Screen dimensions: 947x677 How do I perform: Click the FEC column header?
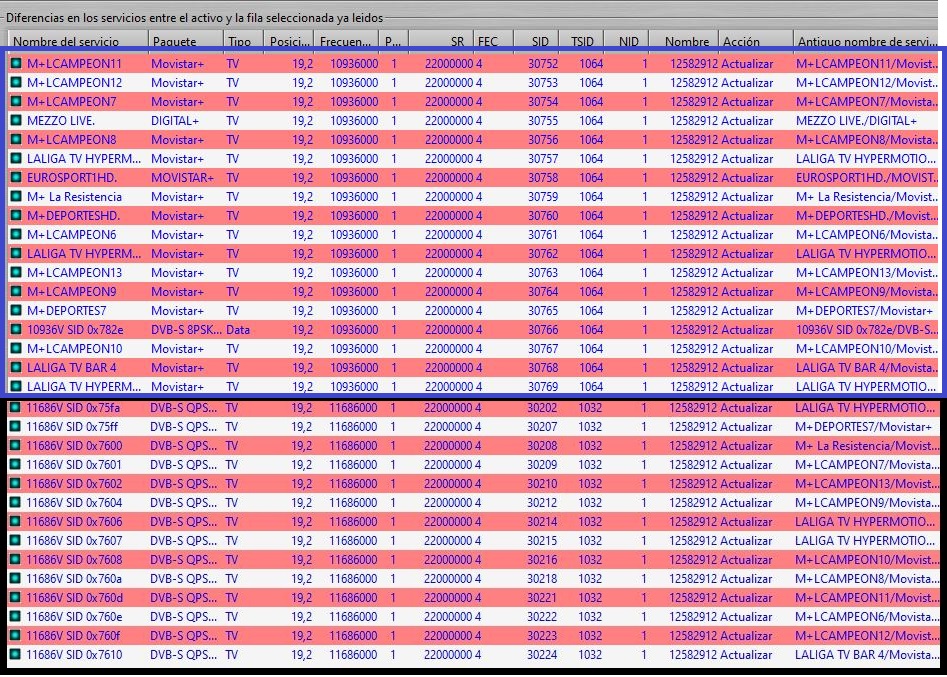click(493, 41)
